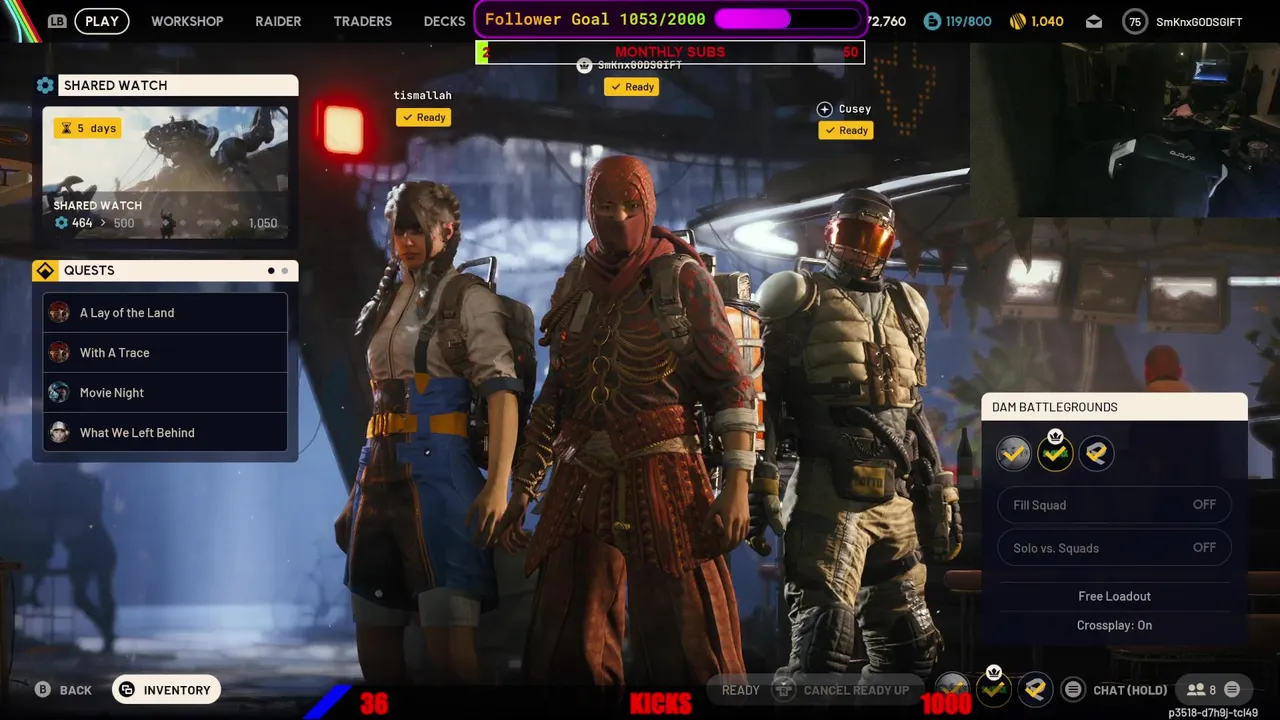Click the inventory controller icon
The height and width of the screenshot is (720, 1280).
[127, 690]
